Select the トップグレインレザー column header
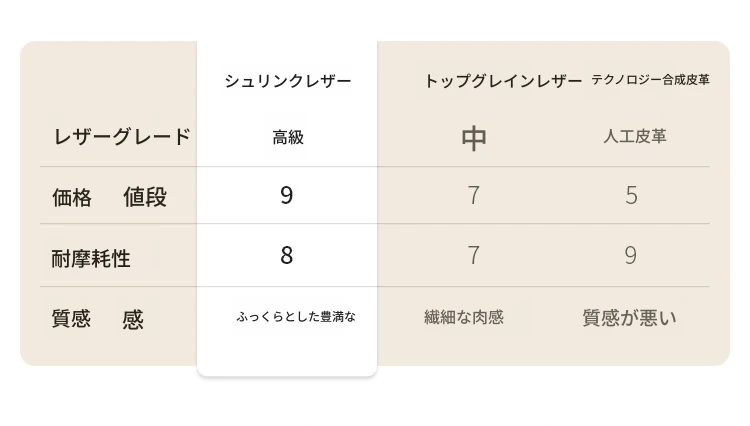 (503, 81)
